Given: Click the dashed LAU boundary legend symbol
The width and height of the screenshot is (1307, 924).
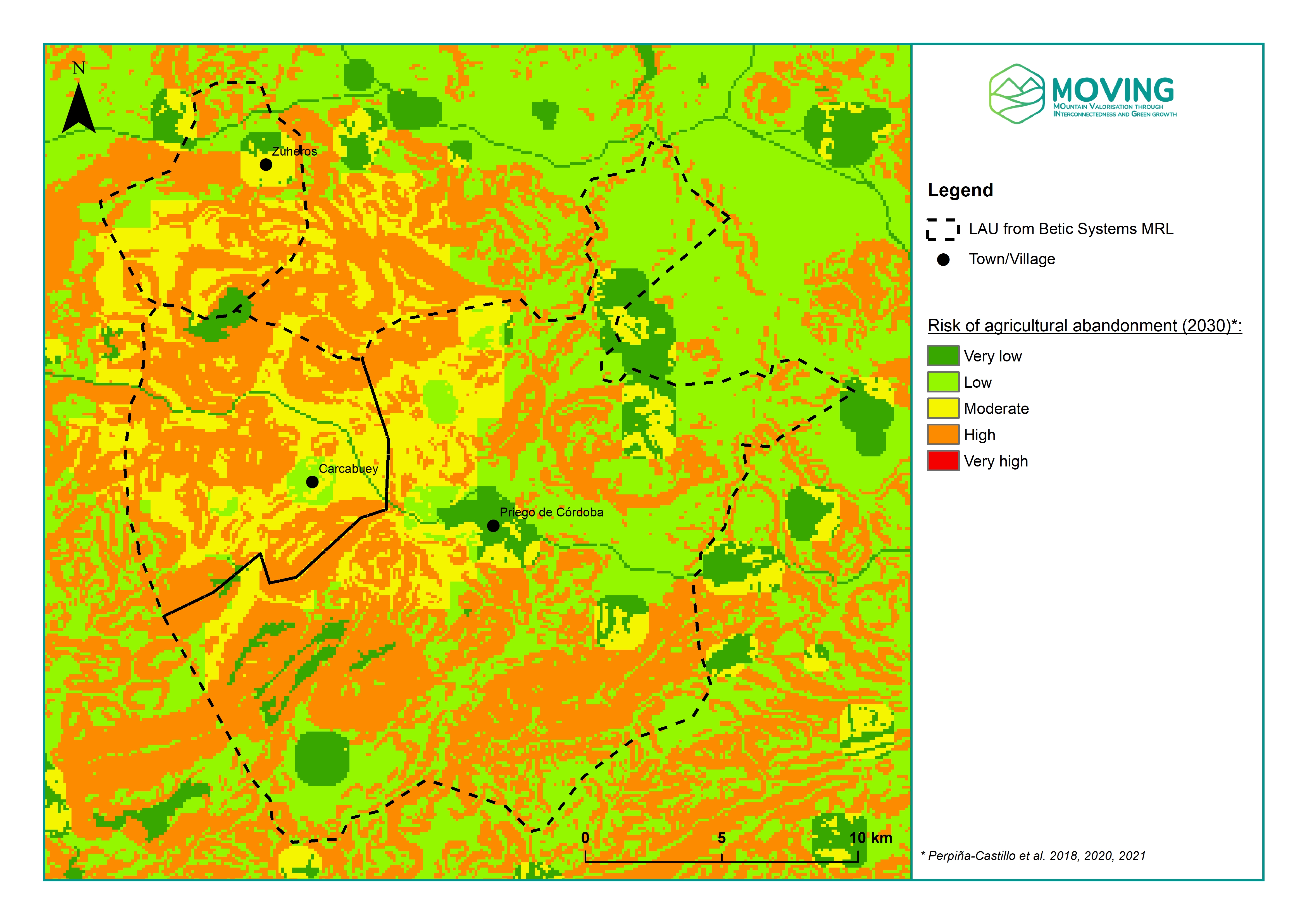Looking at the screenshot, I should pos(943,229).
